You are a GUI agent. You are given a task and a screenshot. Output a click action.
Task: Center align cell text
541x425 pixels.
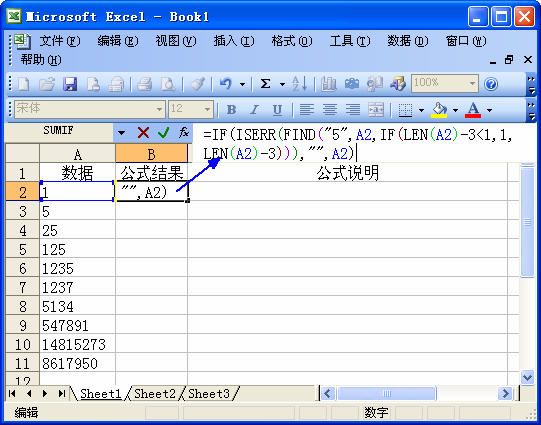[x=330, y=110]
